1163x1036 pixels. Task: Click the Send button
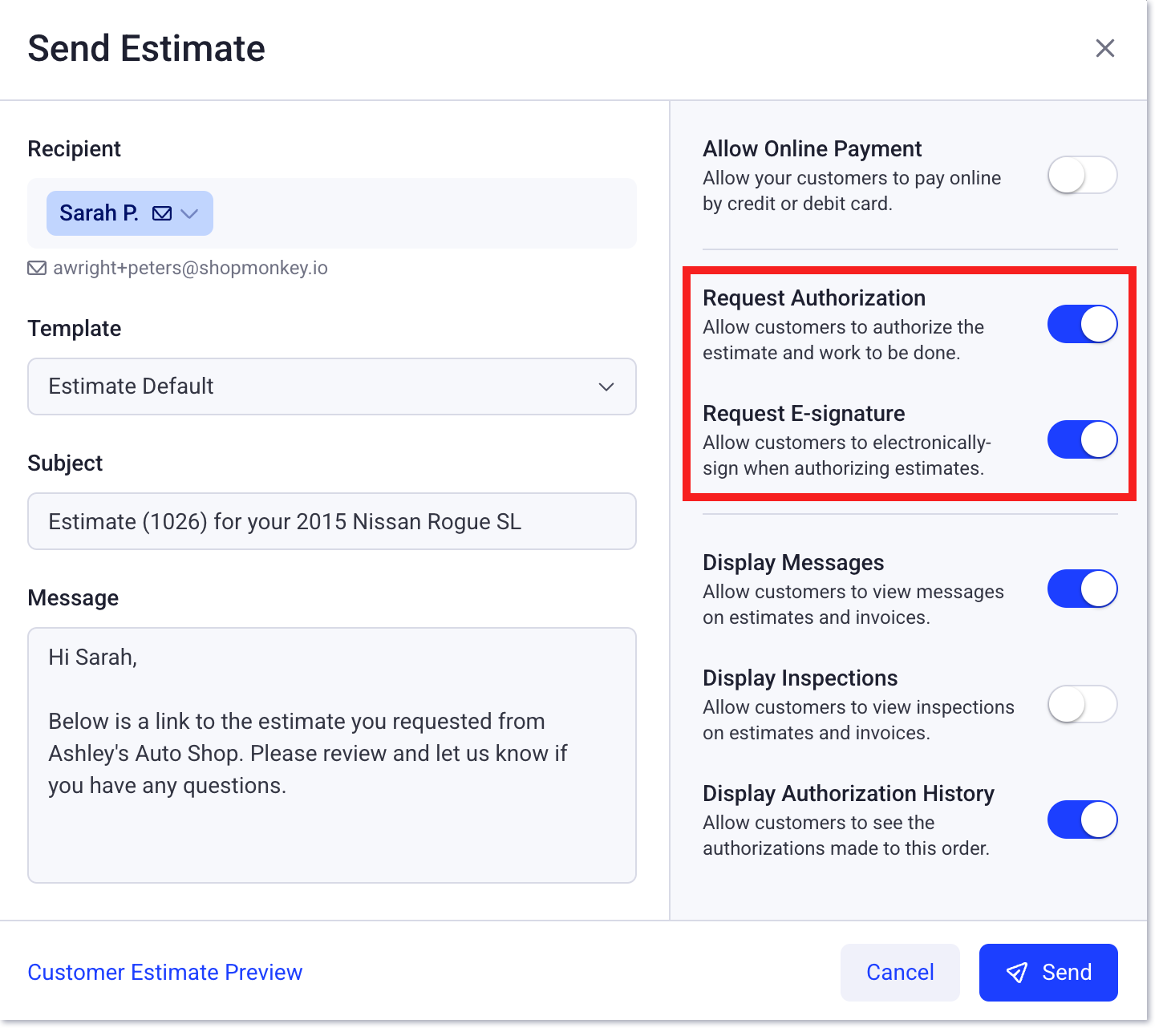click(x=1048, y=972)
